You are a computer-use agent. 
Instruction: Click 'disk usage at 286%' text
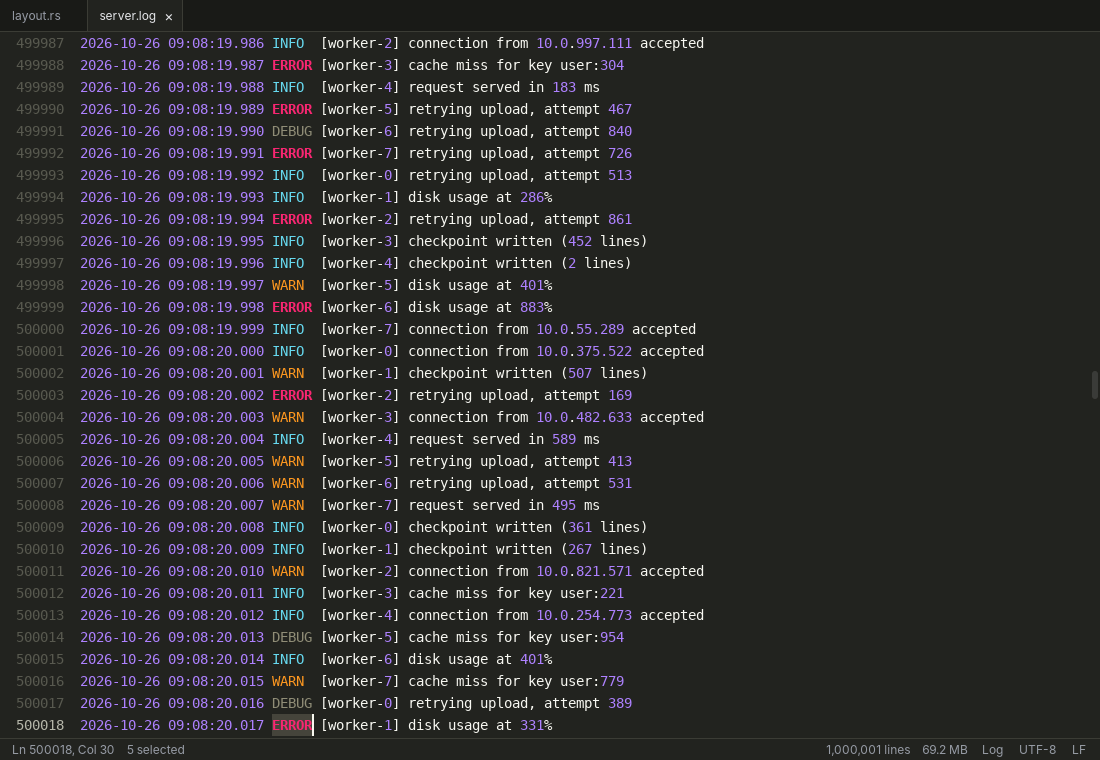[x=480, y=197]
